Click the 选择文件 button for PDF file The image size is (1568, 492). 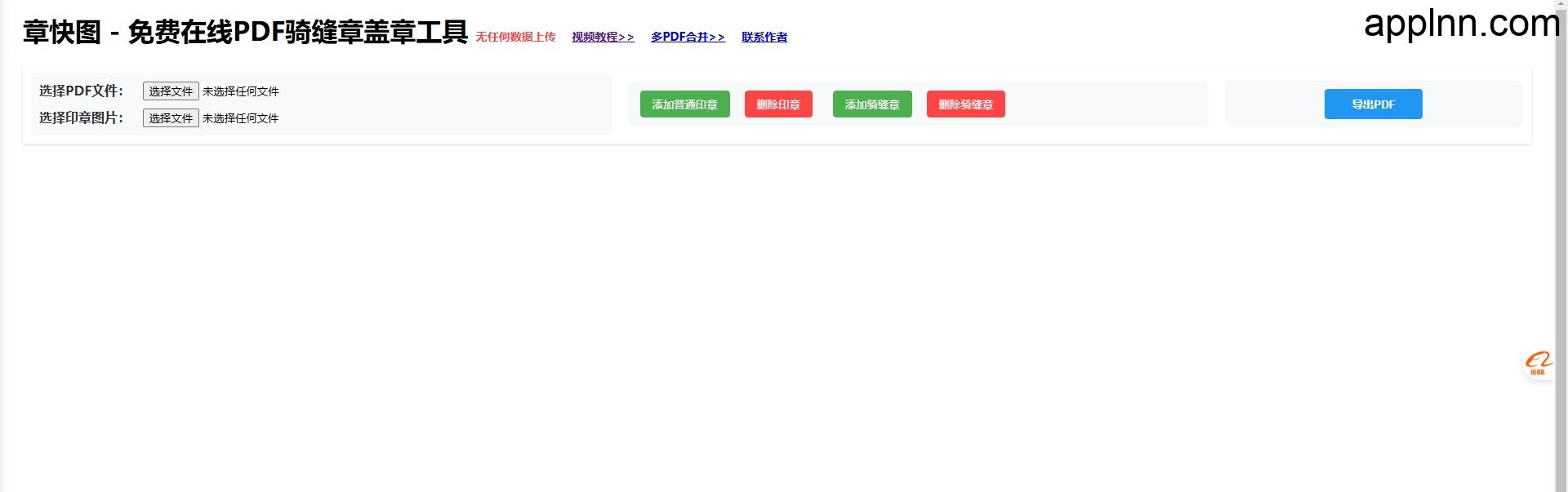click(x=171, y=91)
